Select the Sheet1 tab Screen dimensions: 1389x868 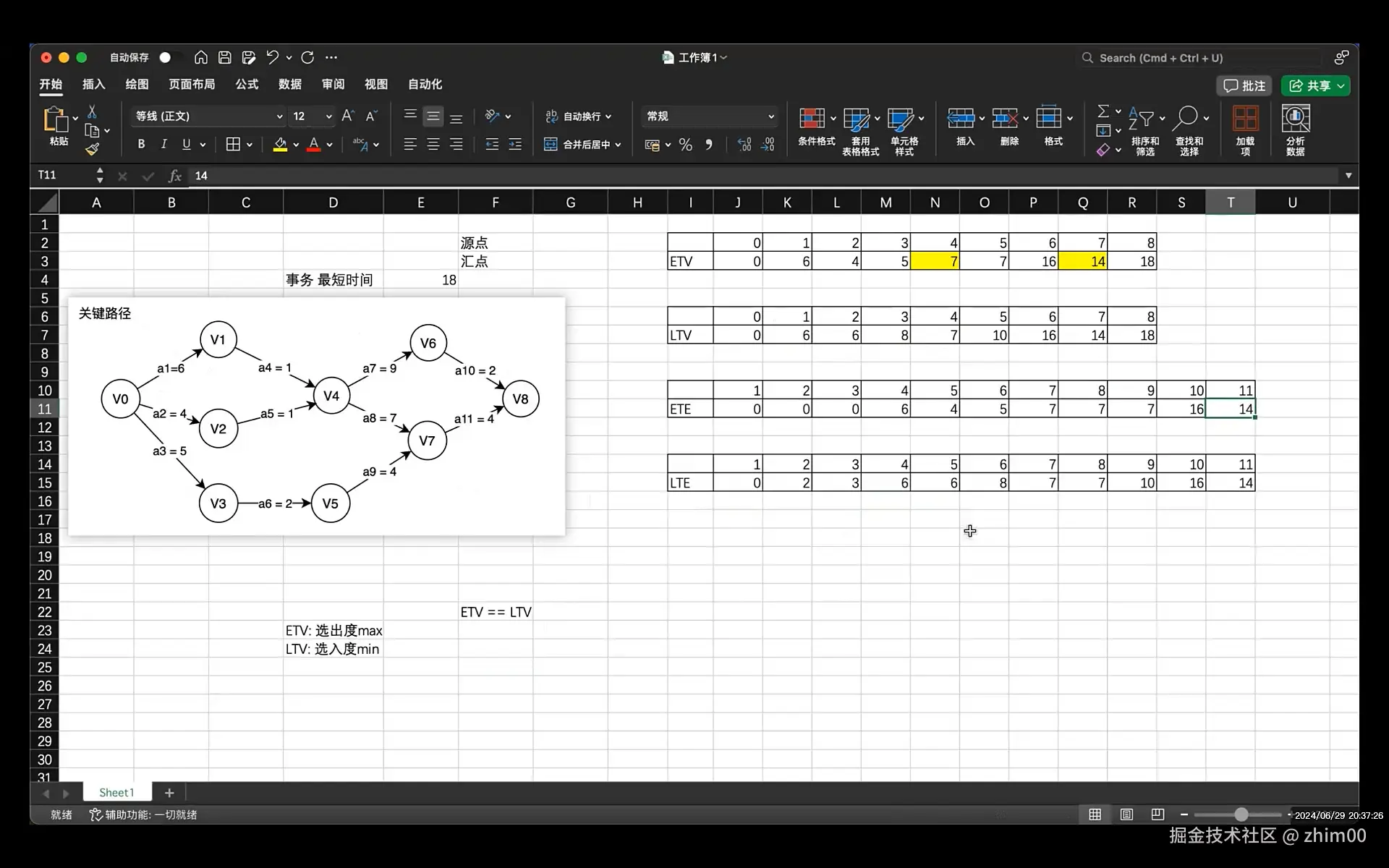tap(116, 793)
